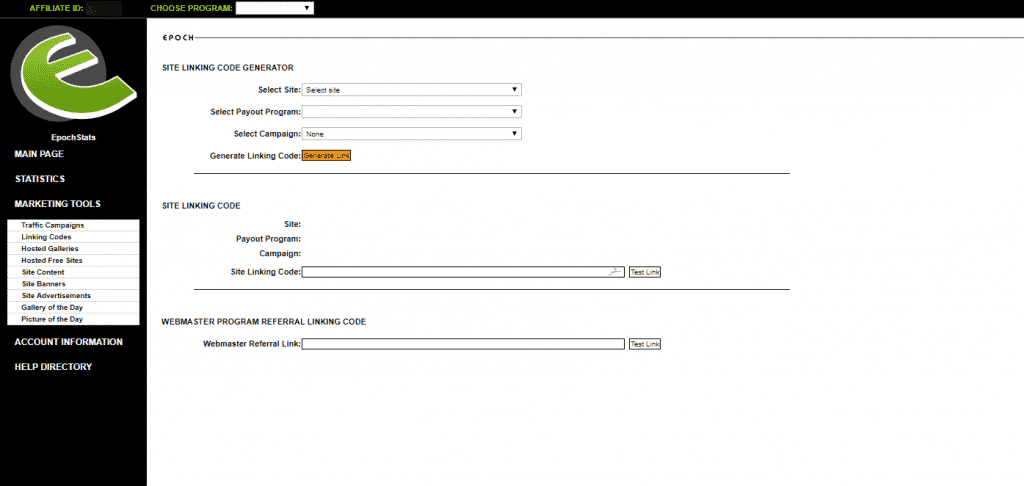Screen dimensions: 1024x486
Task: Open the Help Directory
Action: coord(53,367)
